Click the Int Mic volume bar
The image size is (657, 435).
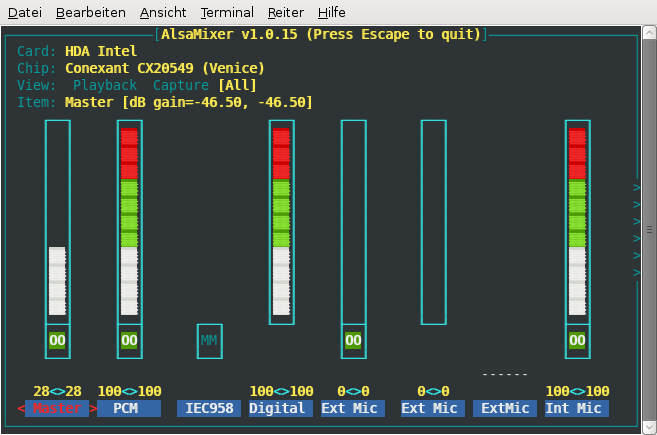click(x=577, y=222)
